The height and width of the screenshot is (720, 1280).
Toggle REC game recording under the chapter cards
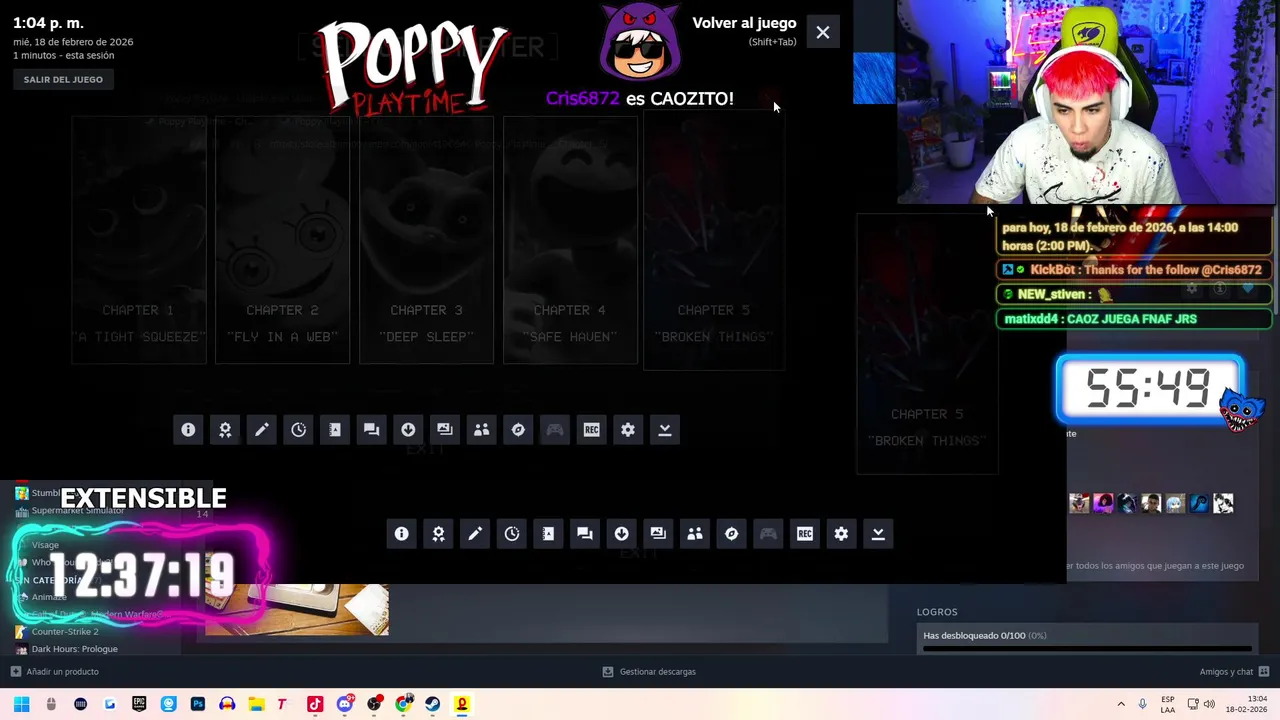(x=591, y=430)
